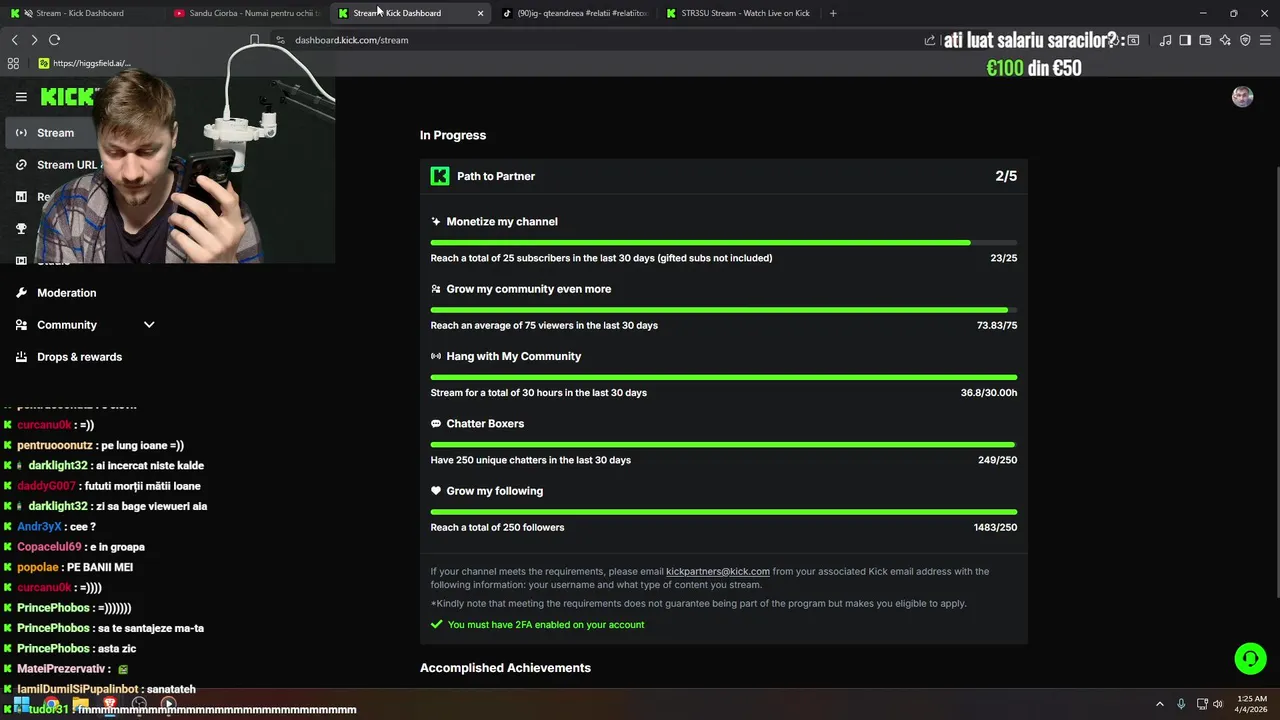1280x720 pixels.
Task: Click the green support chat bubble
Action: point(1249,658)
